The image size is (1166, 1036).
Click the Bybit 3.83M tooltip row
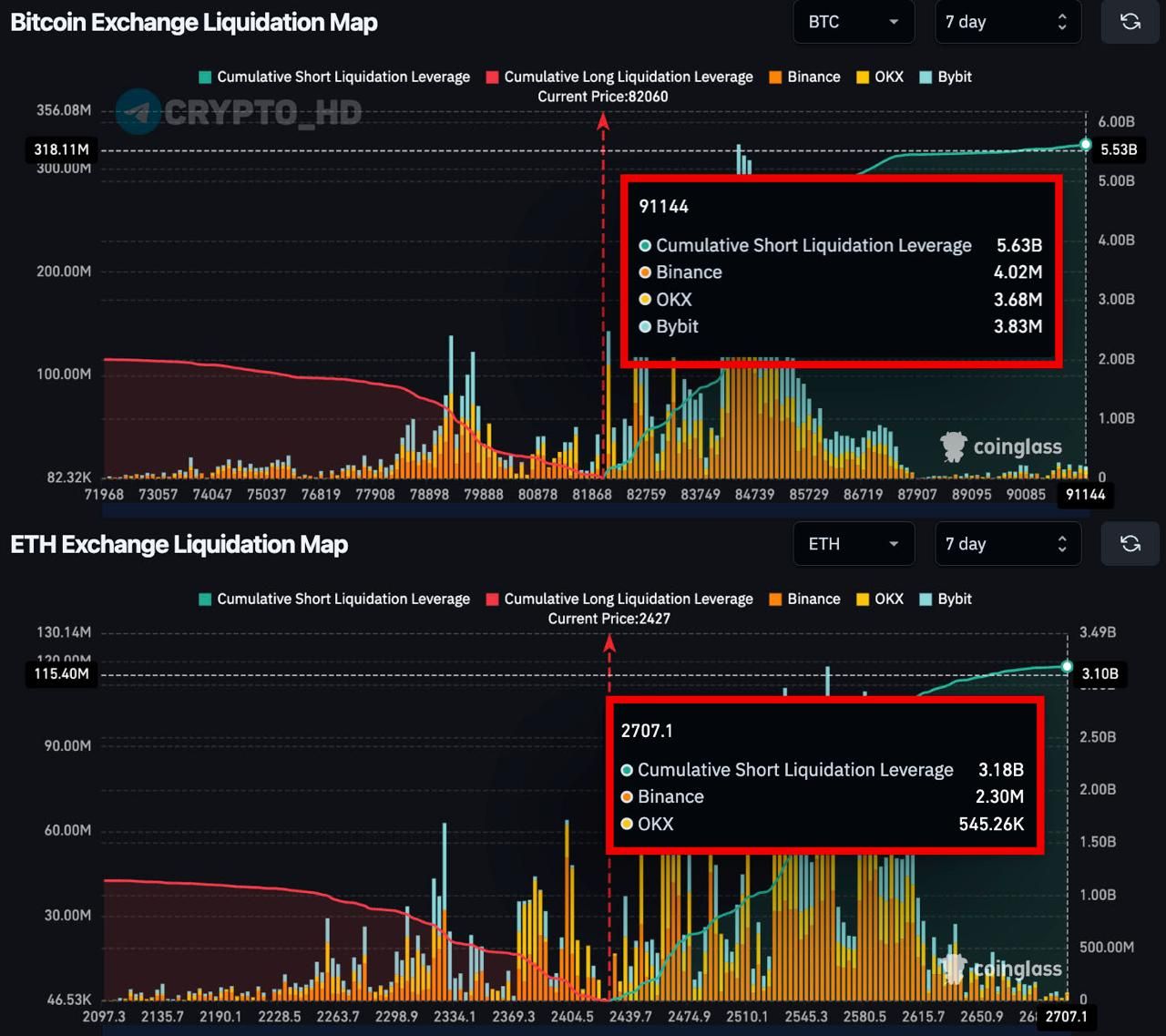coord(841,326)
